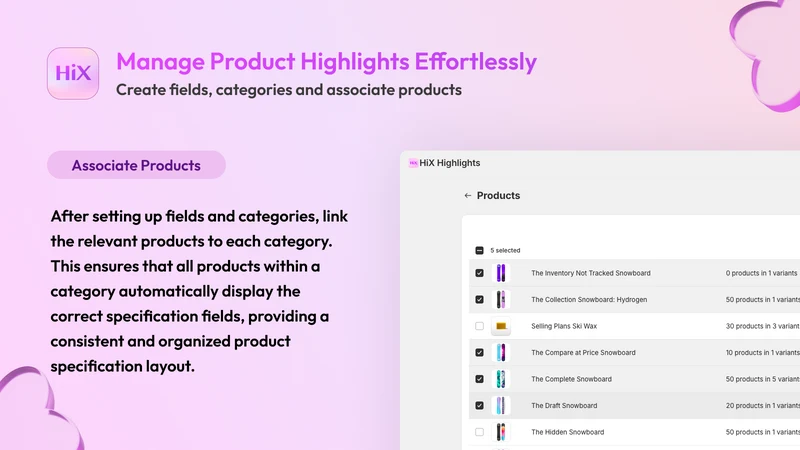Open The Collection Snowboard: Hydrogen thumbnail
The width and height of the screenshot is (800, 450).
(501, 299)
